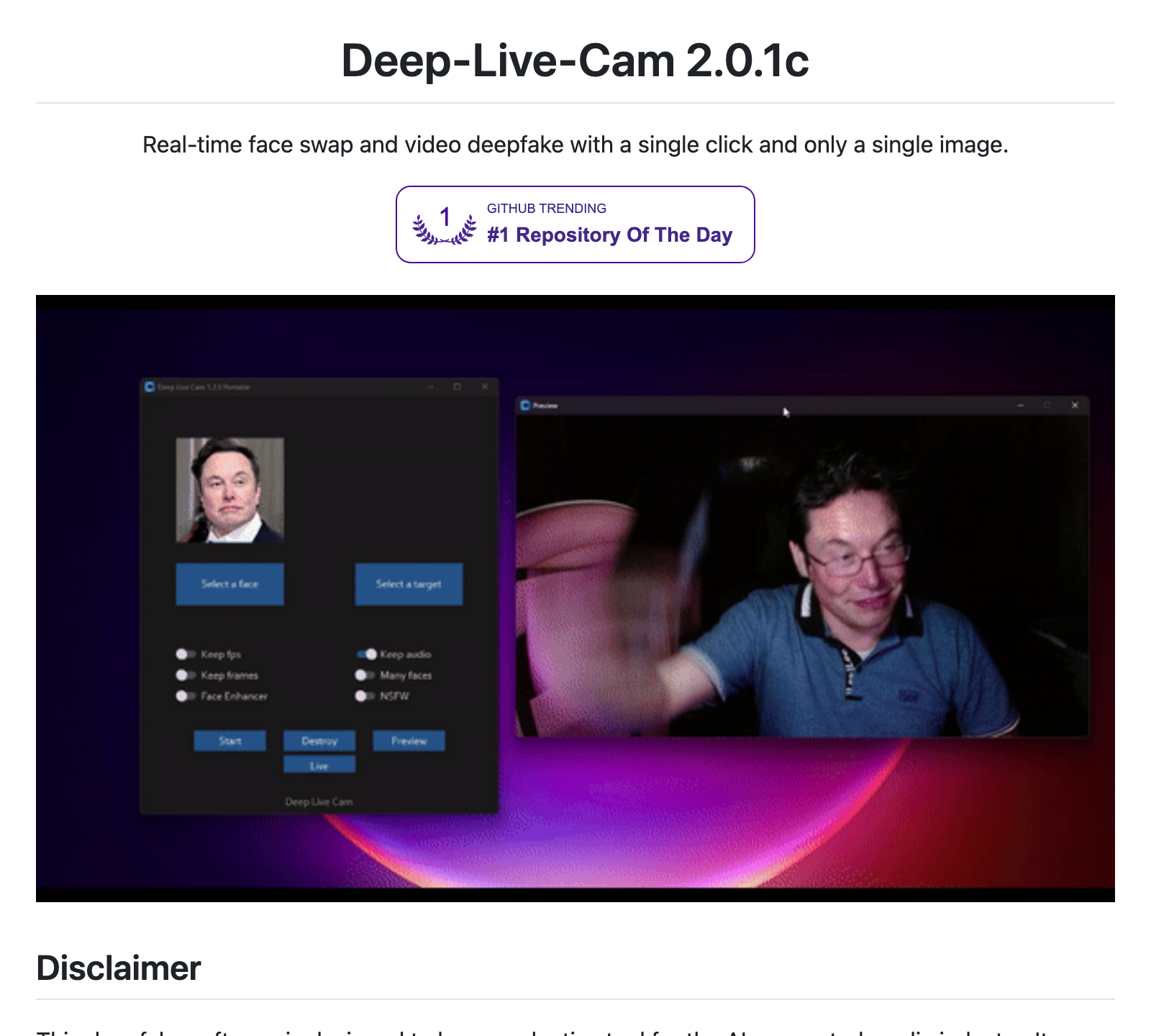The width and height of the screenshot is (1151, 1036).
Task: Click the source face thumbnail image
Action: [x=229, y=490]
